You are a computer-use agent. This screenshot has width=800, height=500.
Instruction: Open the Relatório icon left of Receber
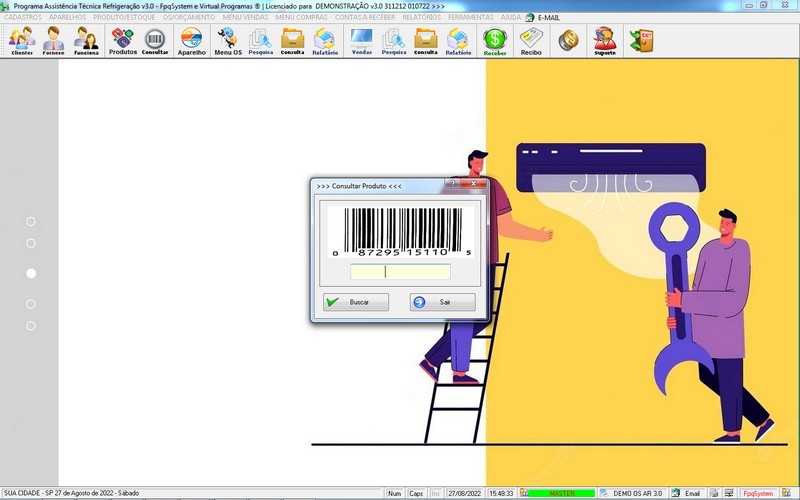(x=458, y=41)
